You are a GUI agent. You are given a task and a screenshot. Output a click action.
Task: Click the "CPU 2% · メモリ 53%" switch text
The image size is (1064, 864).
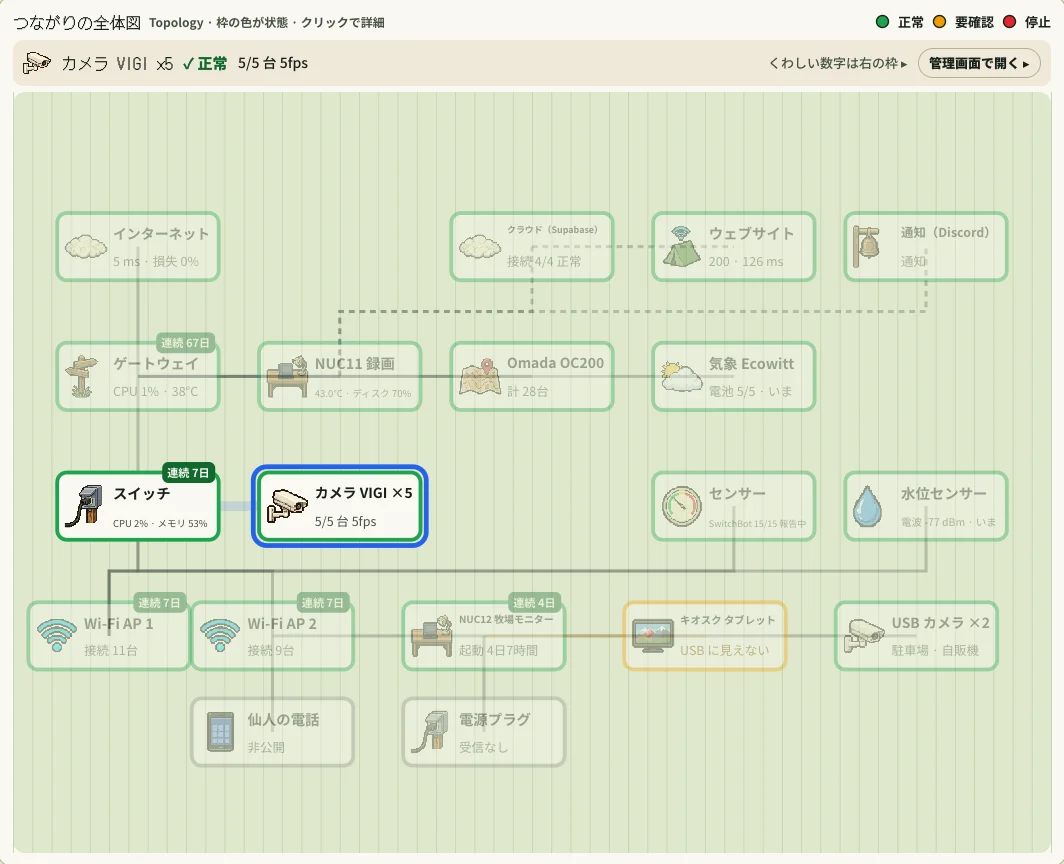[160, 523]
